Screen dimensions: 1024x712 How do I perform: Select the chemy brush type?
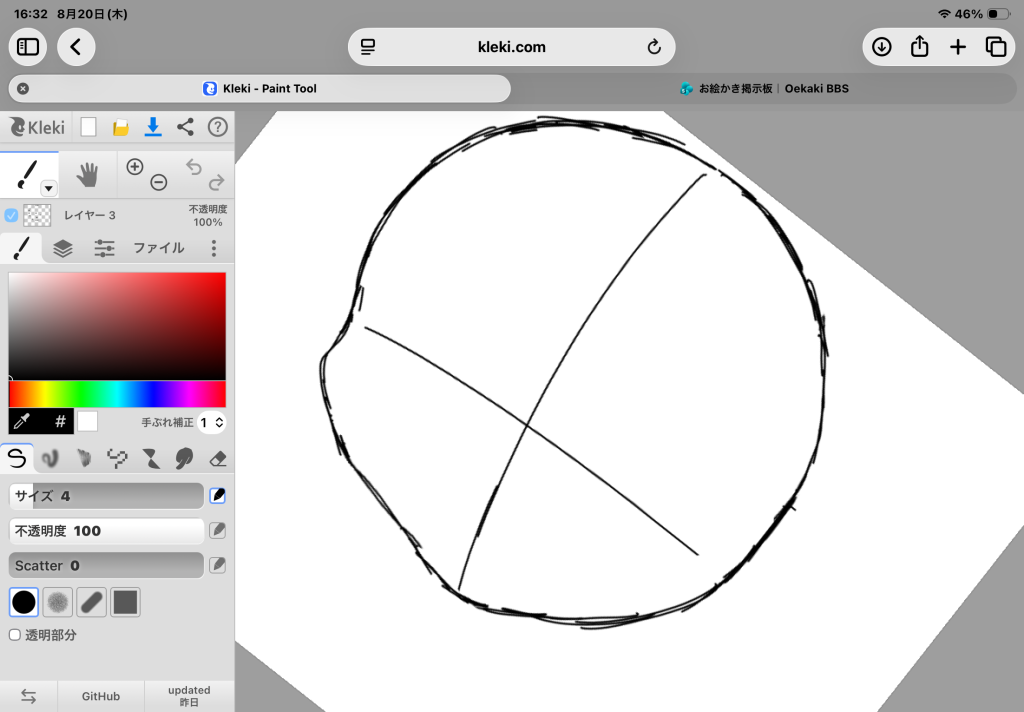151,459
